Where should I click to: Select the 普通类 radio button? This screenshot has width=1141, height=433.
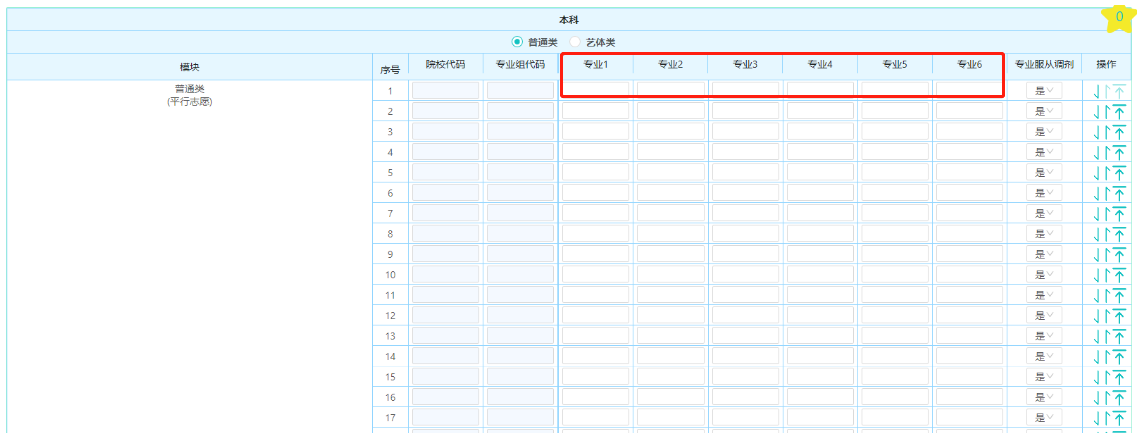click(517, 42)
